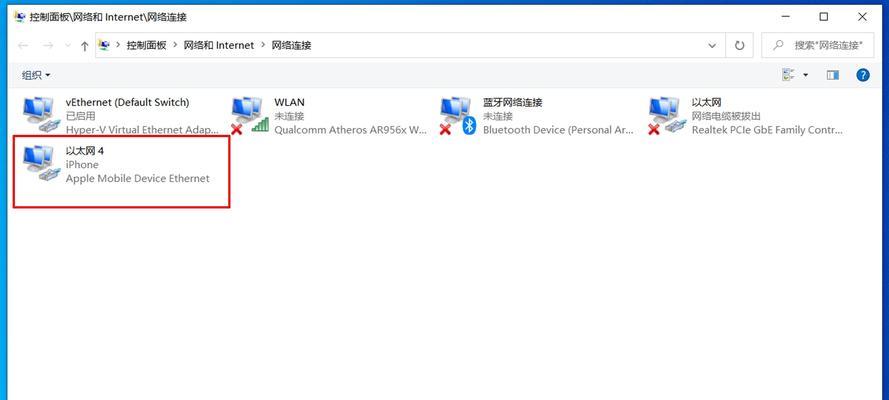Open the 组织 menu
Viewport: 889px width, 400px height.
tap(36, 75)
